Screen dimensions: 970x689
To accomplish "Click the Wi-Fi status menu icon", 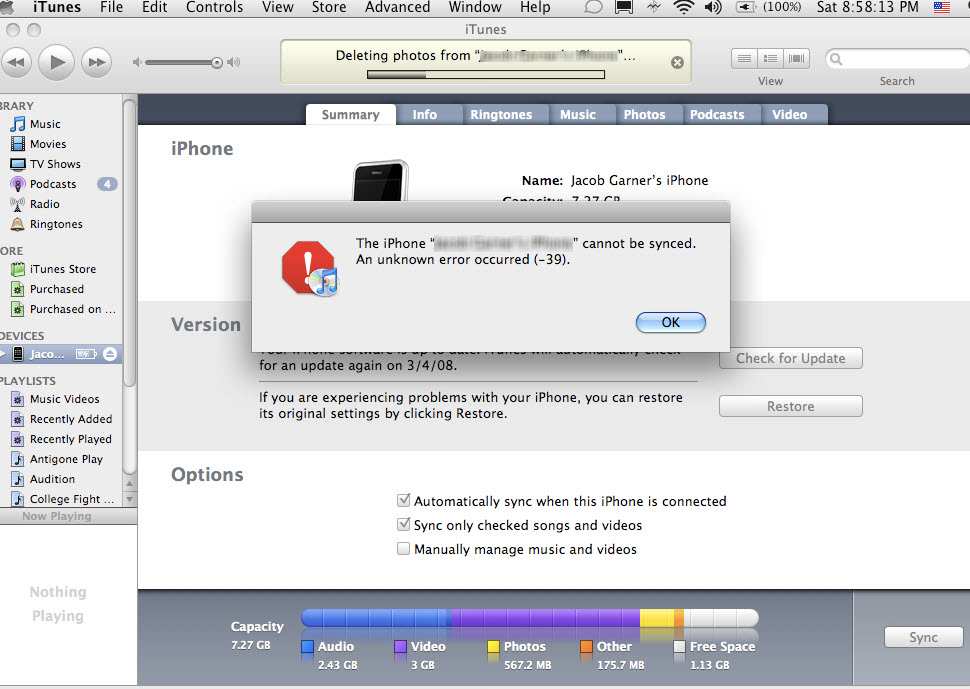I will coord(683,8).
